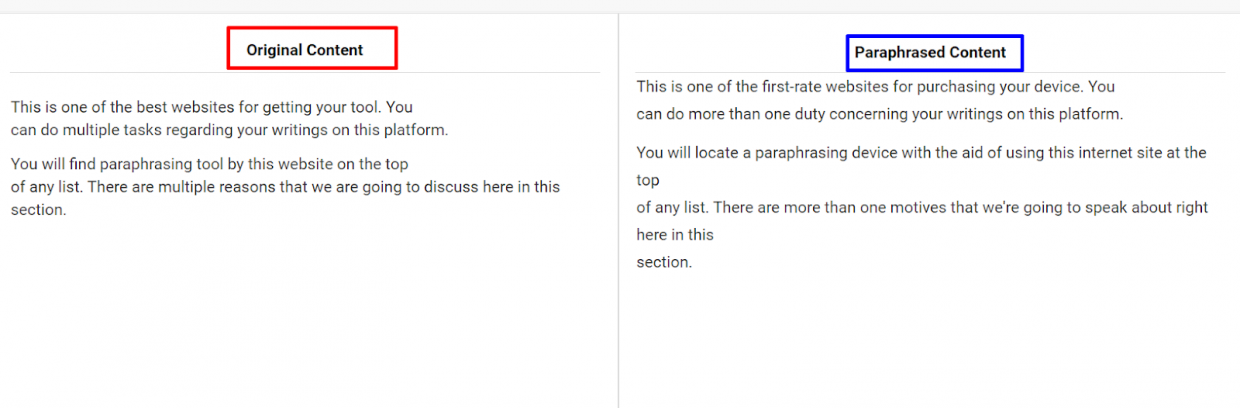Click original line 'of any list. There are multiple reasons'
The width and height of the screenshot is (1240, 408).
[x=285, y=187]
